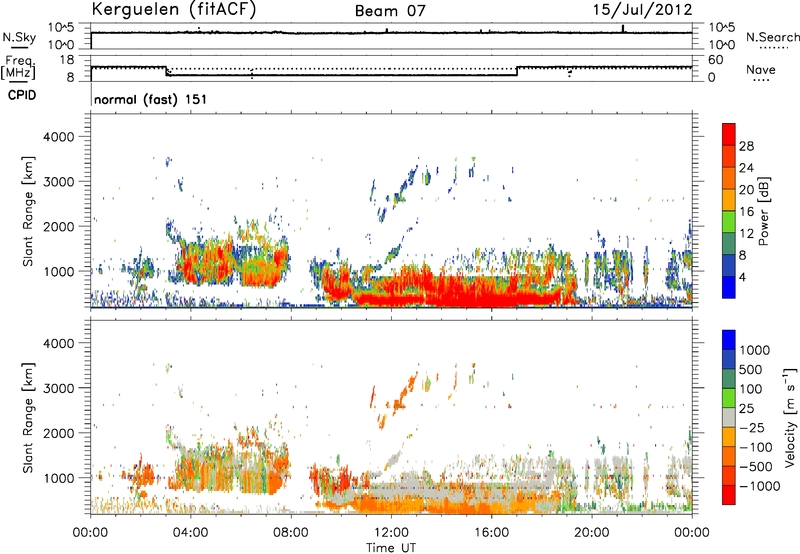800x554 pixels.
Task: Click the '16:00' time tick label
Action: pyautogui.click(x=491, y=533)
